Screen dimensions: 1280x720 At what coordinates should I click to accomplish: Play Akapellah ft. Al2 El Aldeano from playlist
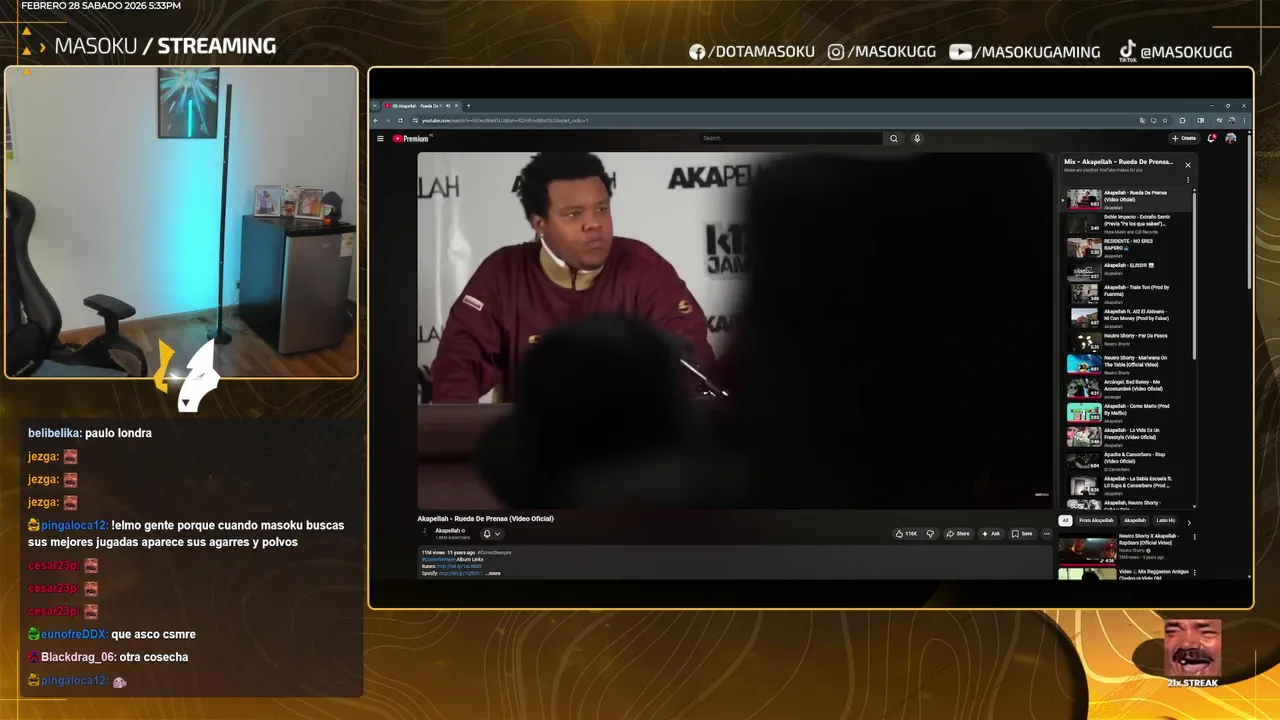[x=1125, y=318]
